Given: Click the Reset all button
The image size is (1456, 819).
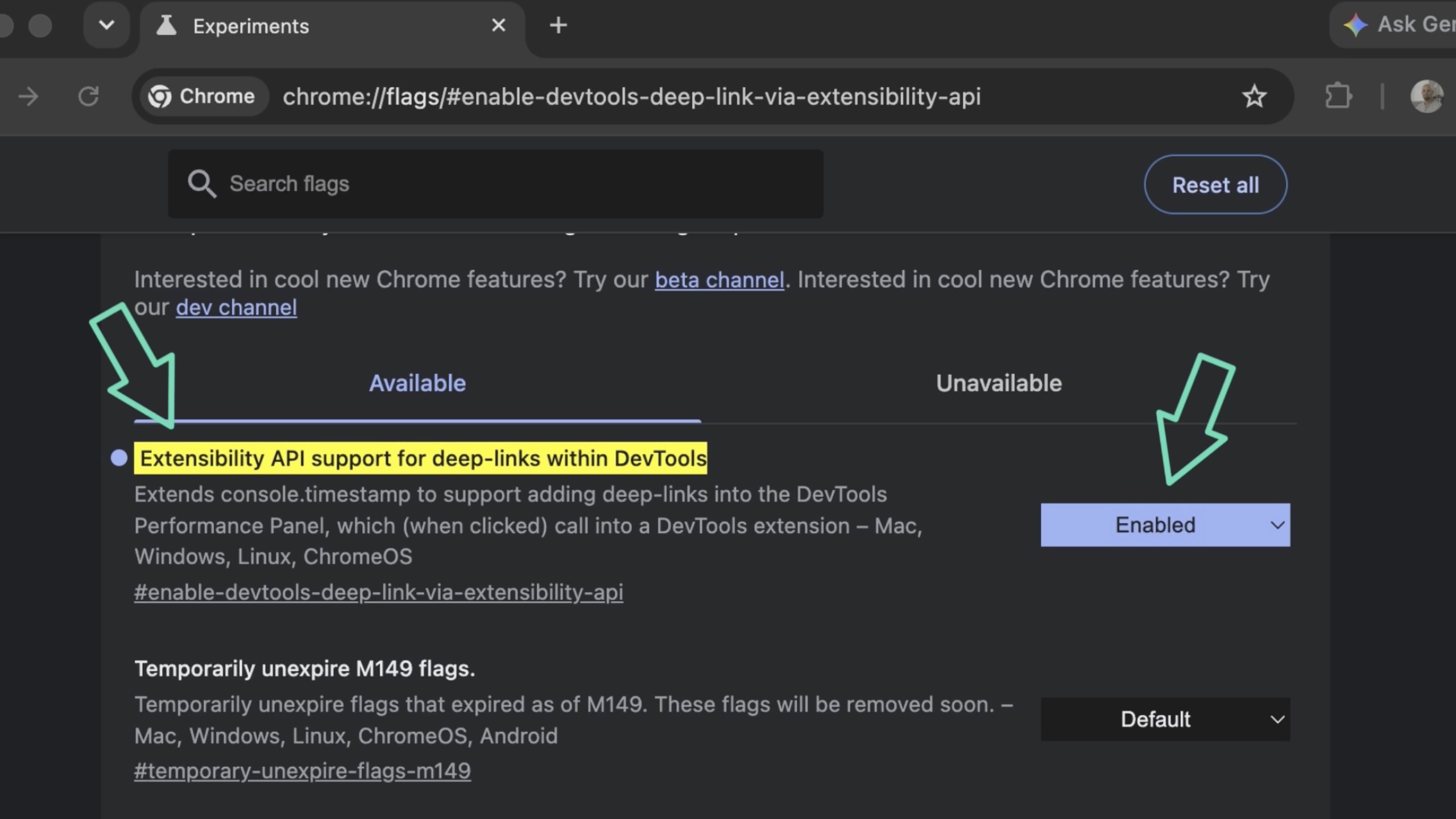Looking at the screenshot, I should 1215,184.
